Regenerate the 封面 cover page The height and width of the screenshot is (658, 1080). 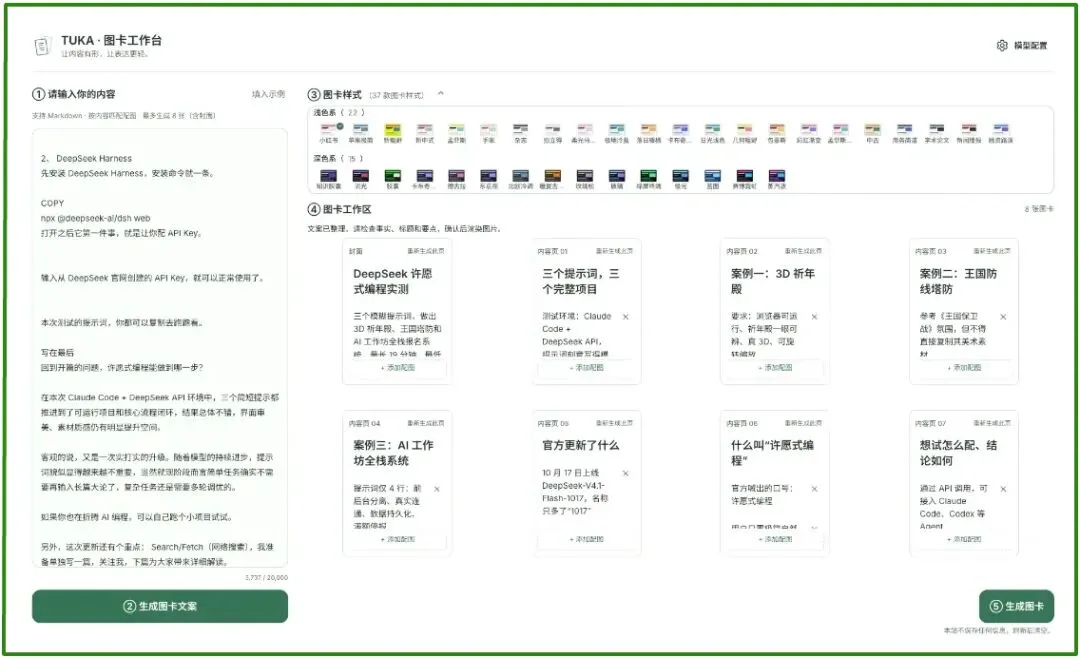(426, 251)
